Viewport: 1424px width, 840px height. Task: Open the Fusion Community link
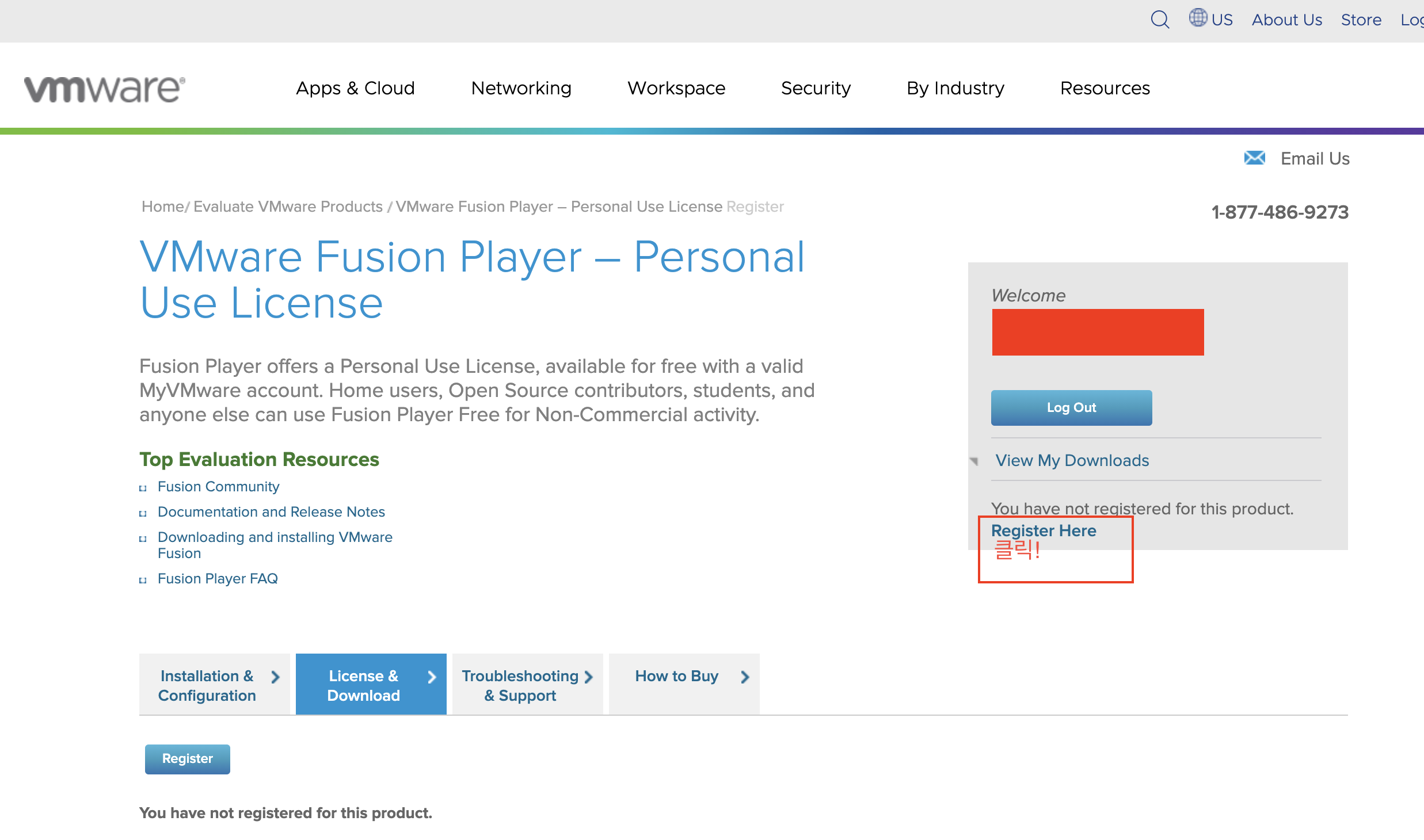coord(218,487)
